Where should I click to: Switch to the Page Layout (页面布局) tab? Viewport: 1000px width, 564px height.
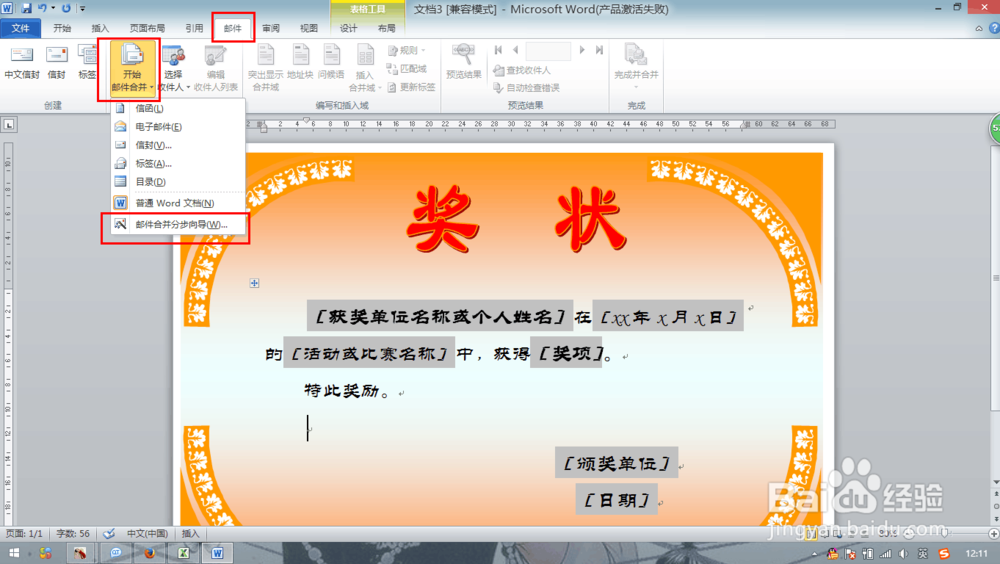147,28
